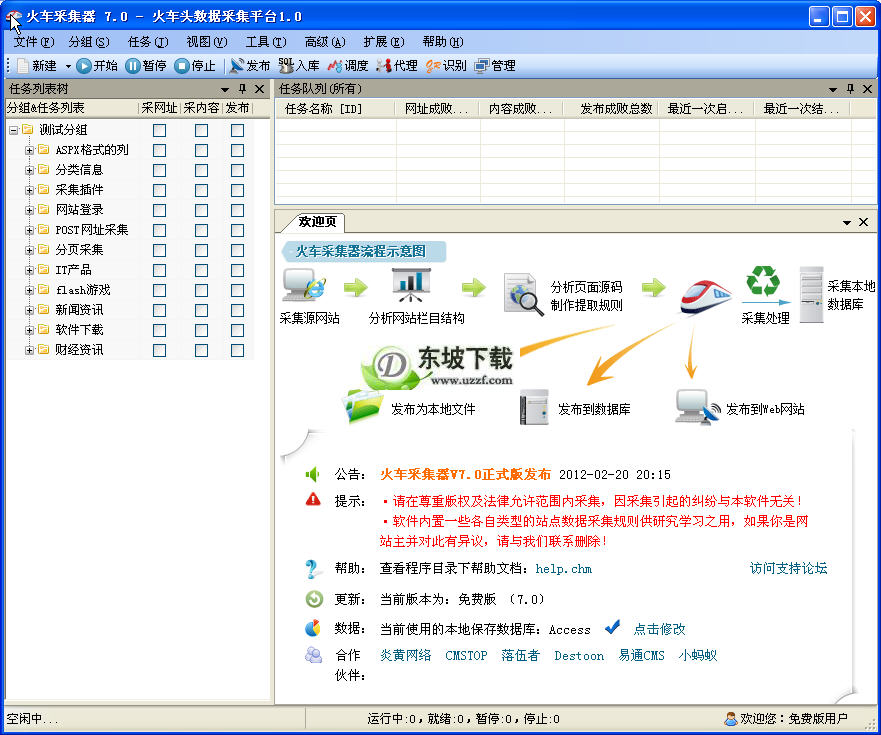Check 采内容 for ASPX格式的列
The height and width of the screenshot is (735, 881).
pos(201,151)
